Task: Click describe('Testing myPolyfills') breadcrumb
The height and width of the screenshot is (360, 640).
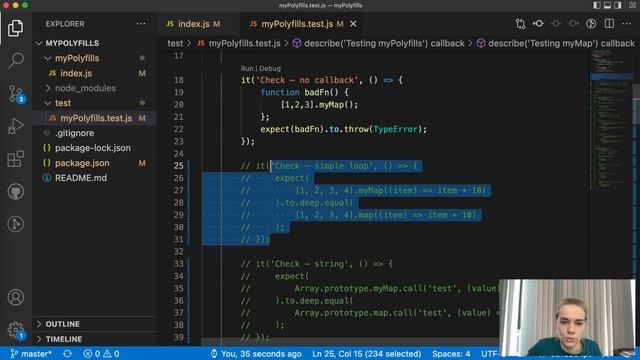Action: [379, 43]
